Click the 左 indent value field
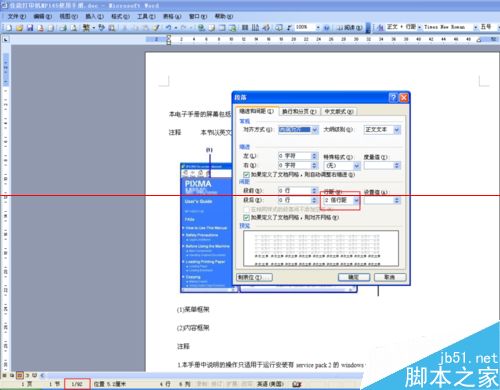The width and height of the screenshot is (500, 390). click(295, 156)
